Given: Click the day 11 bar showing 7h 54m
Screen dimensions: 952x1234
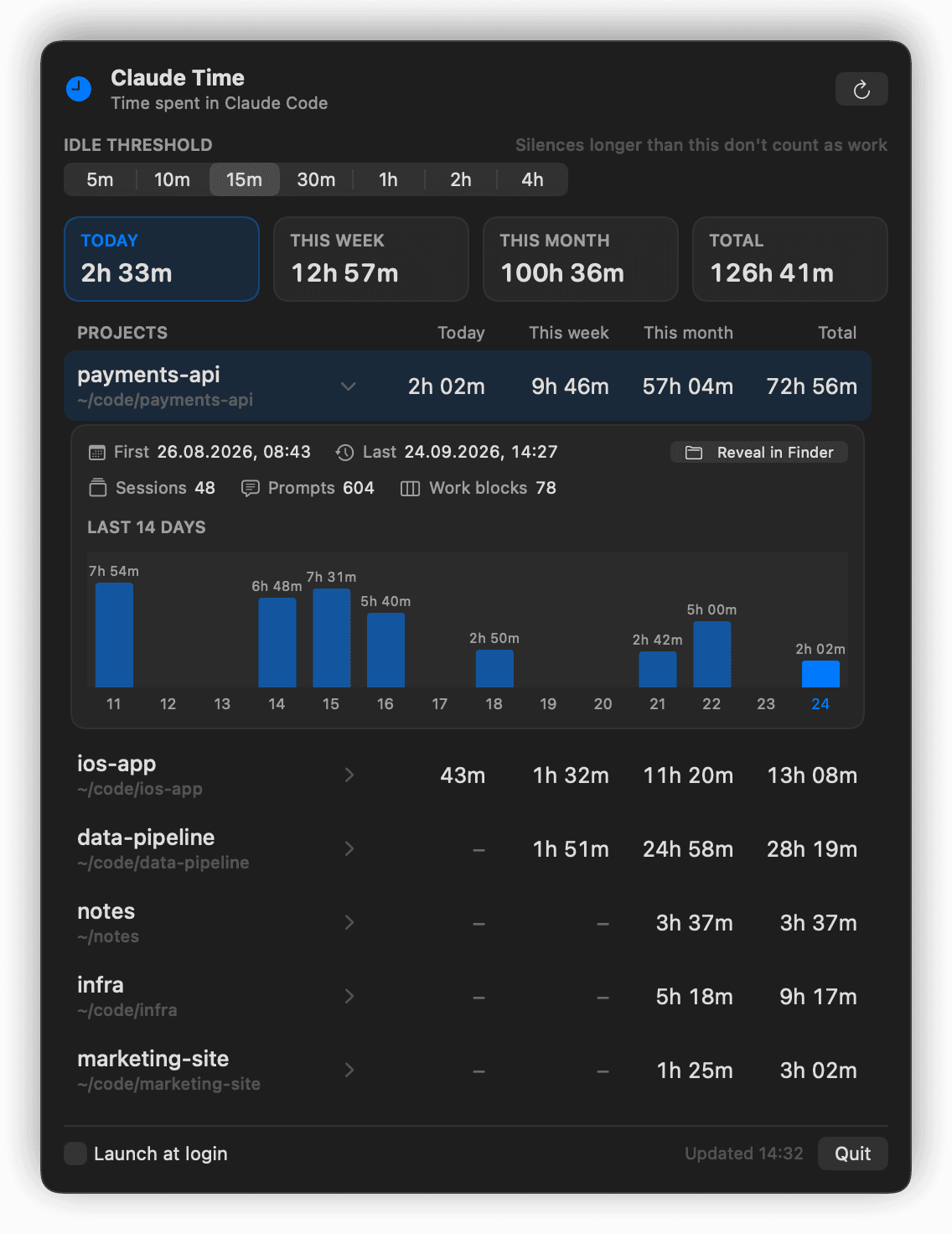Looking at the screenshot, I should pos(114,635).
